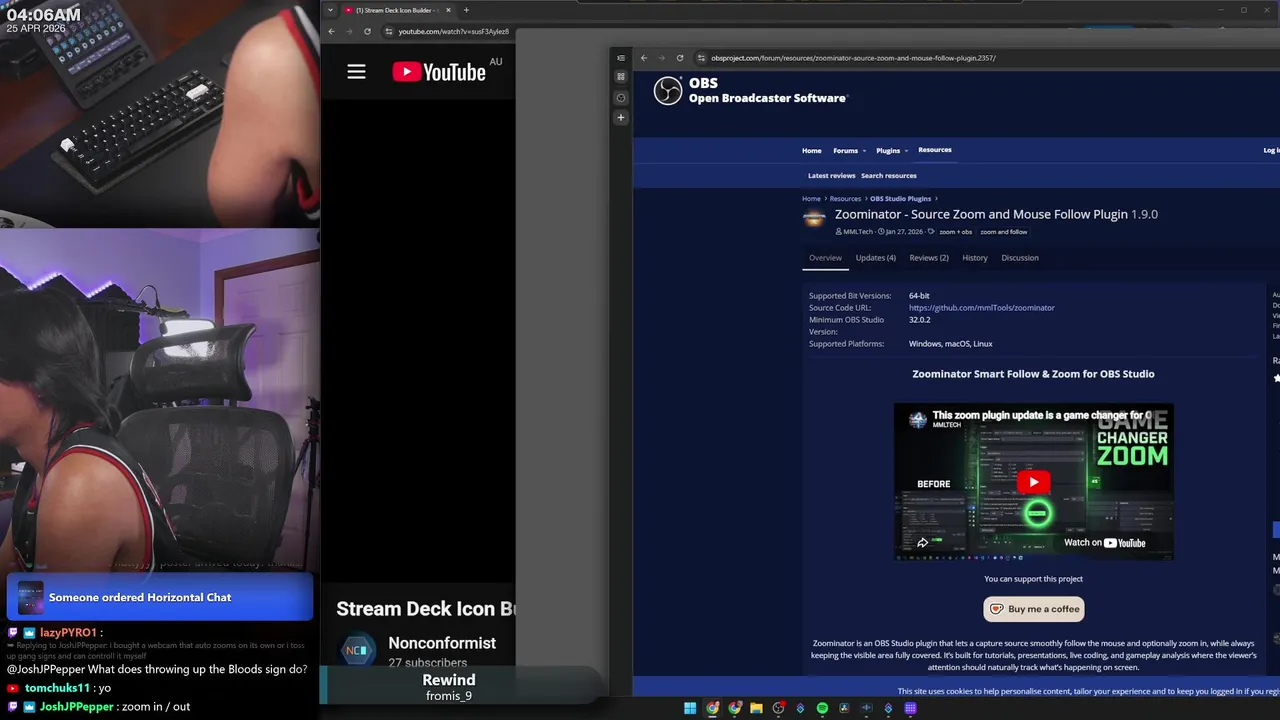This screenshot has width=1280, height=720.
Task: Open File Explorer from the taskbar
Action: (757, 708)
